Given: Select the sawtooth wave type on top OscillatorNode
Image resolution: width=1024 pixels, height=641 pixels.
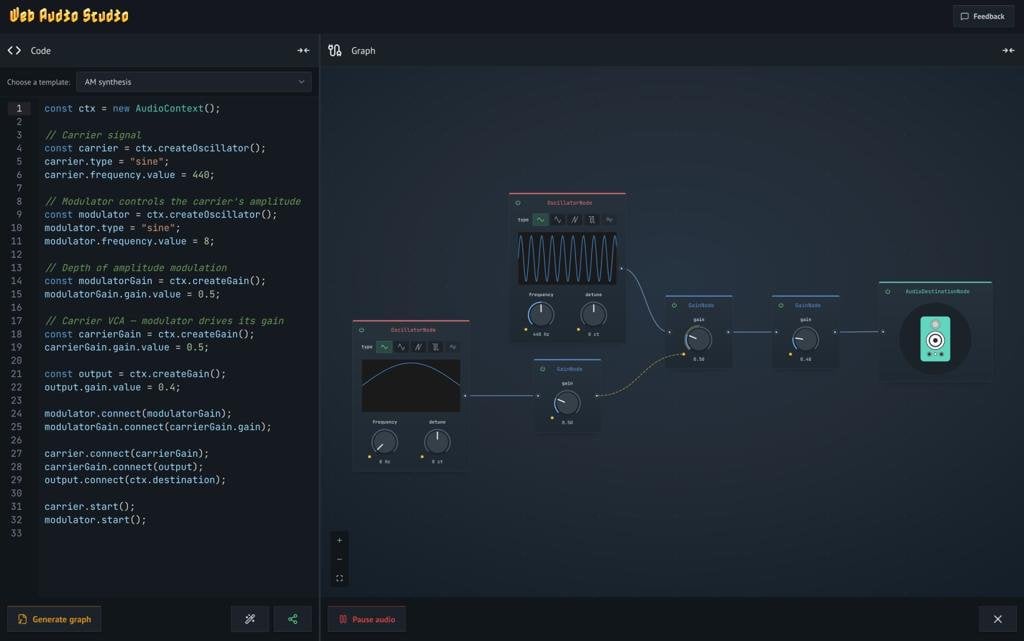Looking at the screenshot, I should [575, 219].
